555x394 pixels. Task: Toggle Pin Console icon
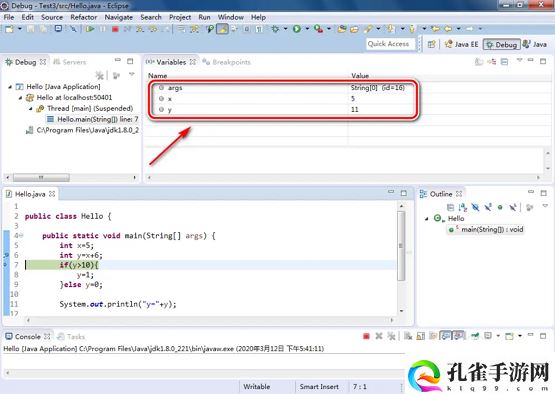475,336
